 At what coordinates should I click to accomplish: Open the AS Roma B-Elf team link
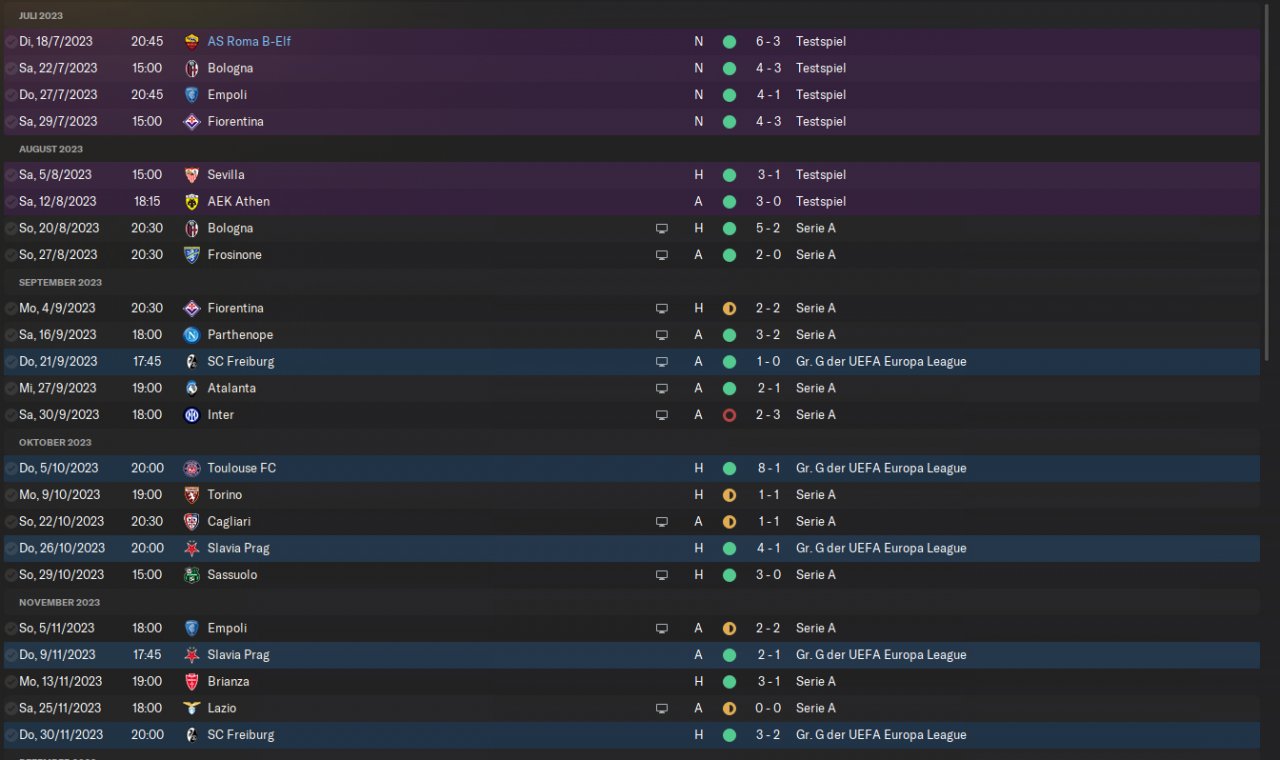pos(249,42)
